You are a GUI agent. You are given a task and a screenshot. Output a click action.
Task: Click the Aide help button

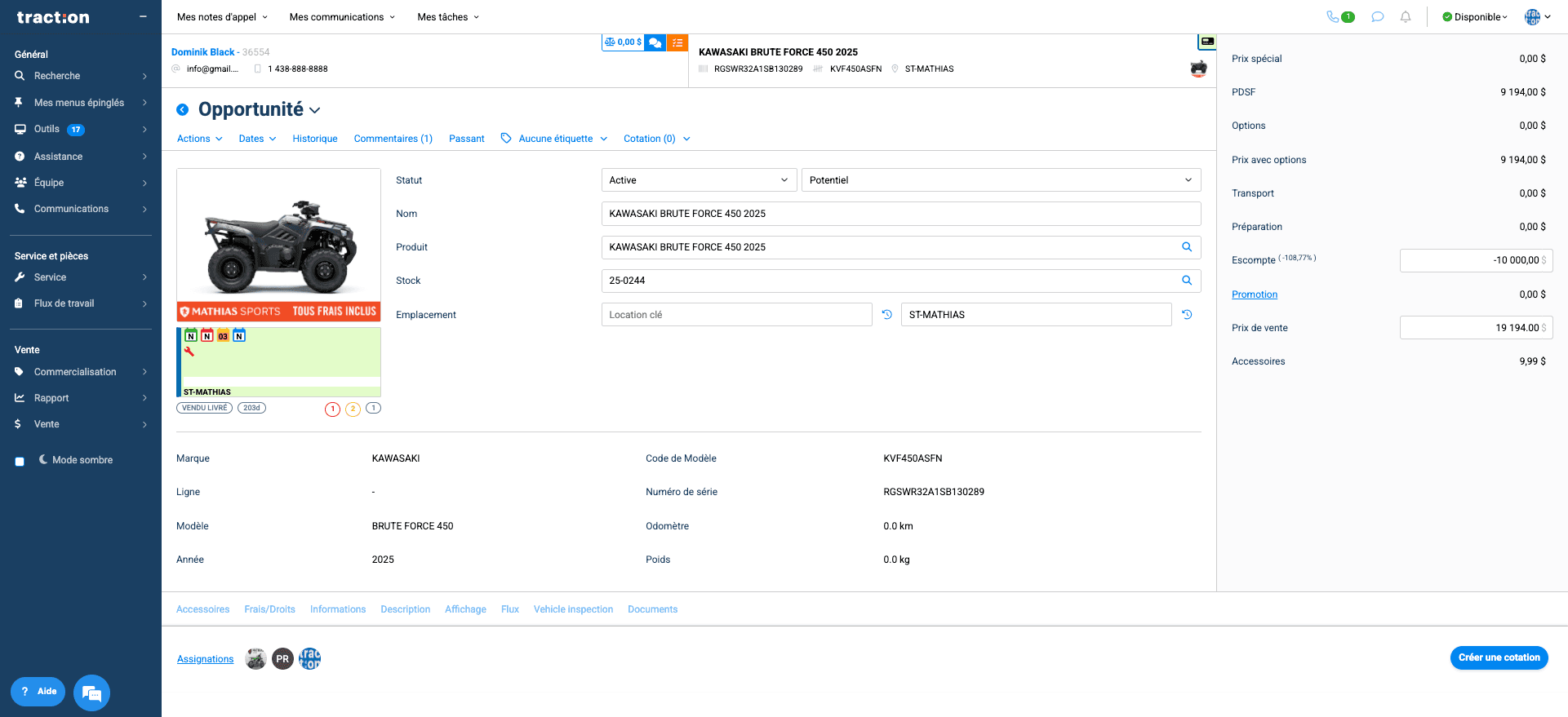point(38,692)
